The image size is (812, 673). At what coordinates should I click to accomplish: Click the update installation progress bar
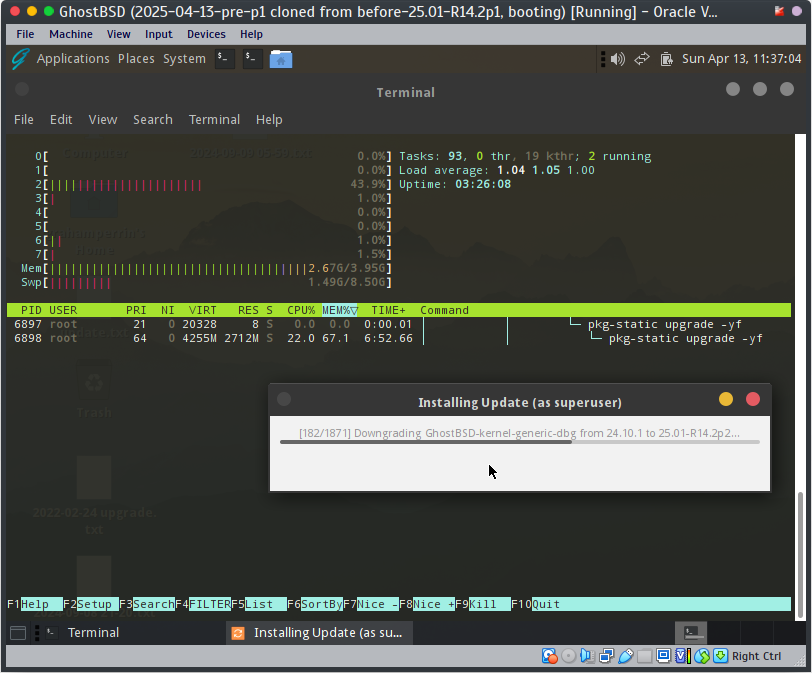(519, 442)
